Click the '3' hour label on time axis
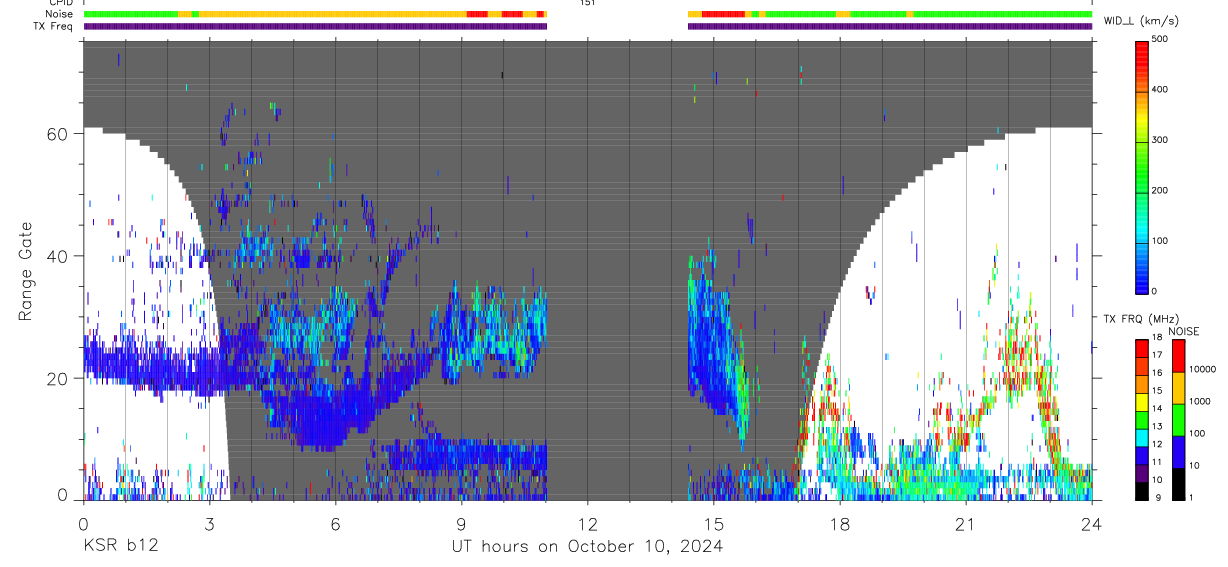Screen dimensions: 1228x567 click(x=210, y=524)
